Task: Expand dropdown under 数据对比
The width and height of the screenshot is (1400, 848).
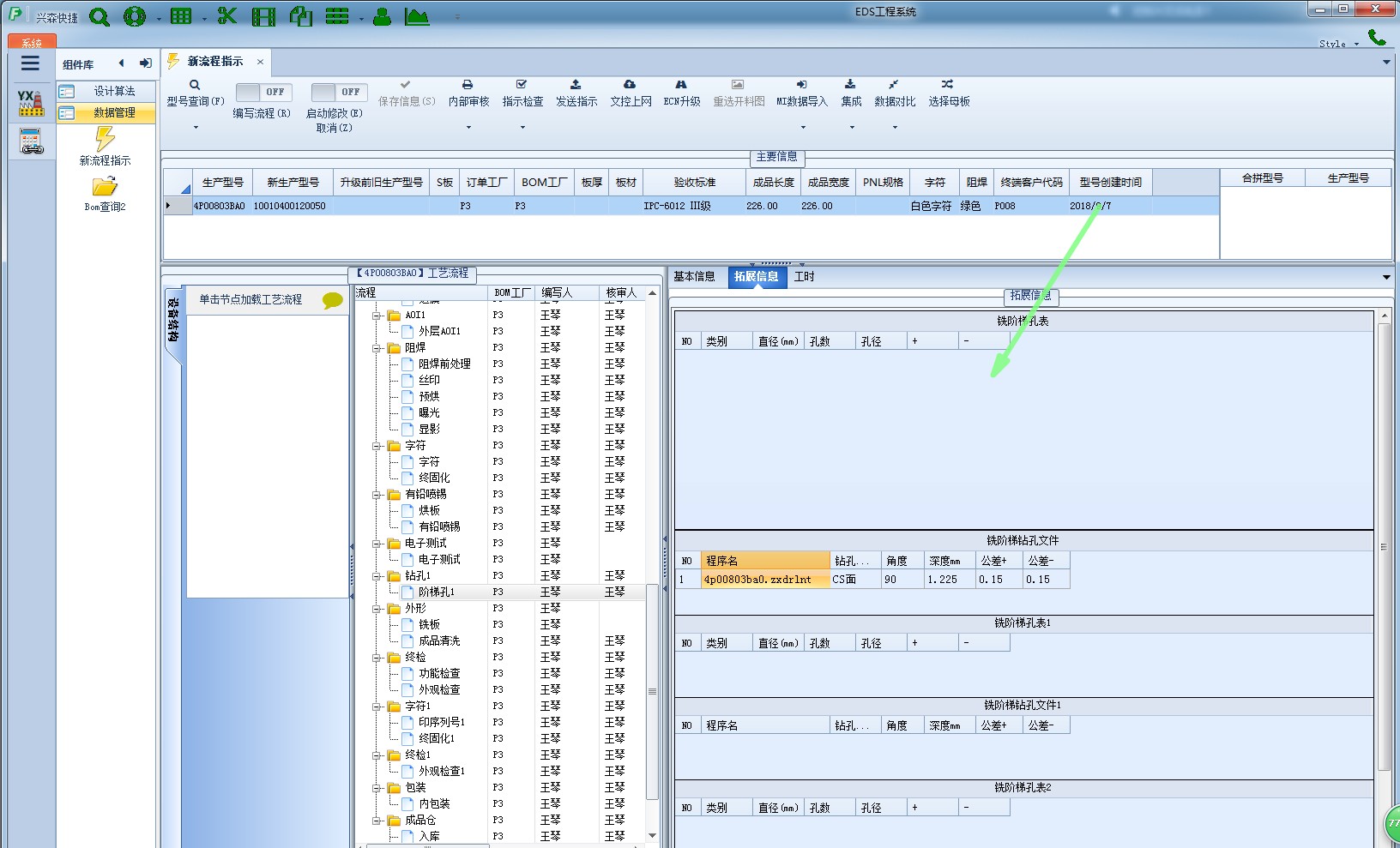Action: (895, 128)
